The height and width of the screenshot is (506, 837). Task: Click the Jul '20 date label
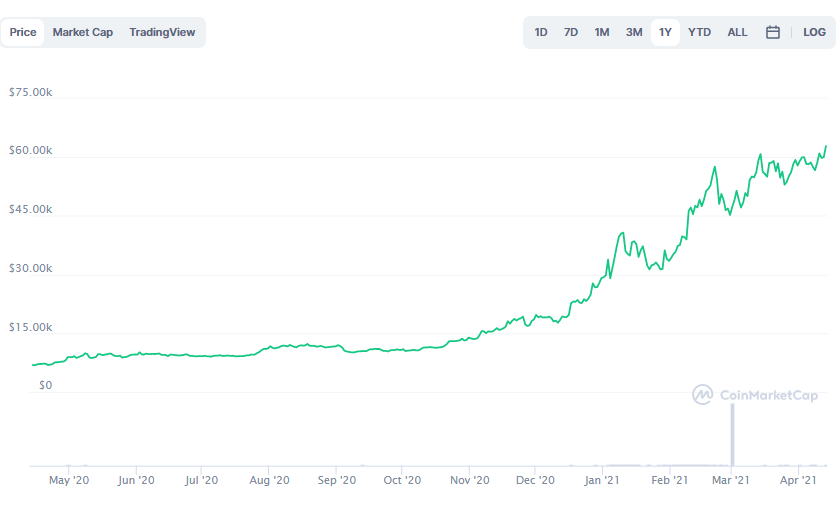tap(201, 480)
